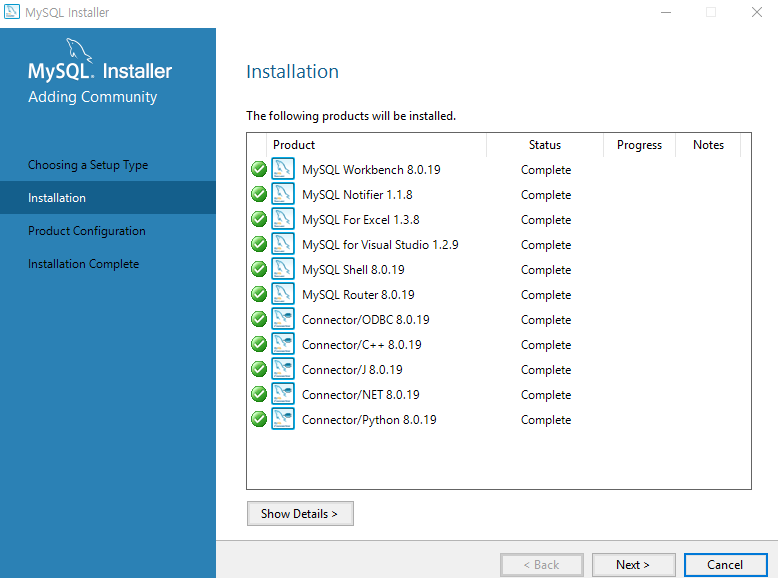Image resolution: width=778 pixels, height=578 pixels.
Task: Go to Choosing a Setup Type step
Action: click(x=88, y=165)
